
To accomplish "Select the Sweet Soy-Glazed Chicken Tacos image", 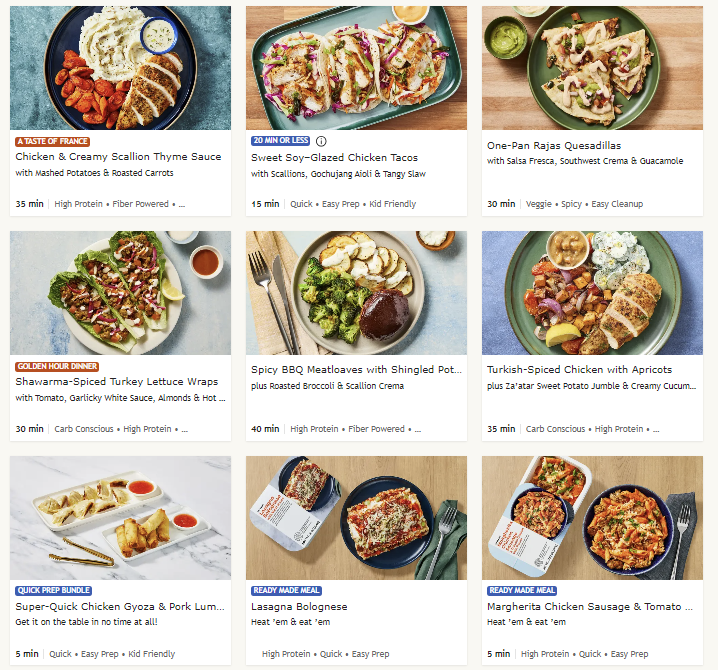I will (x=356, y=68).
